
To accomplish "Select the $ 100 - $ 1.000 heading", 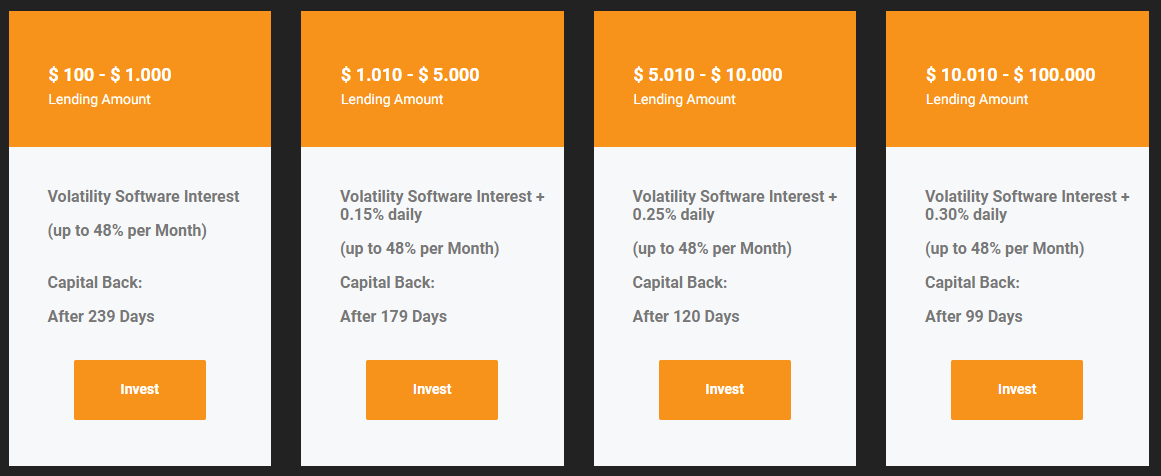I will pyautogui.click(x=110, y=75).
